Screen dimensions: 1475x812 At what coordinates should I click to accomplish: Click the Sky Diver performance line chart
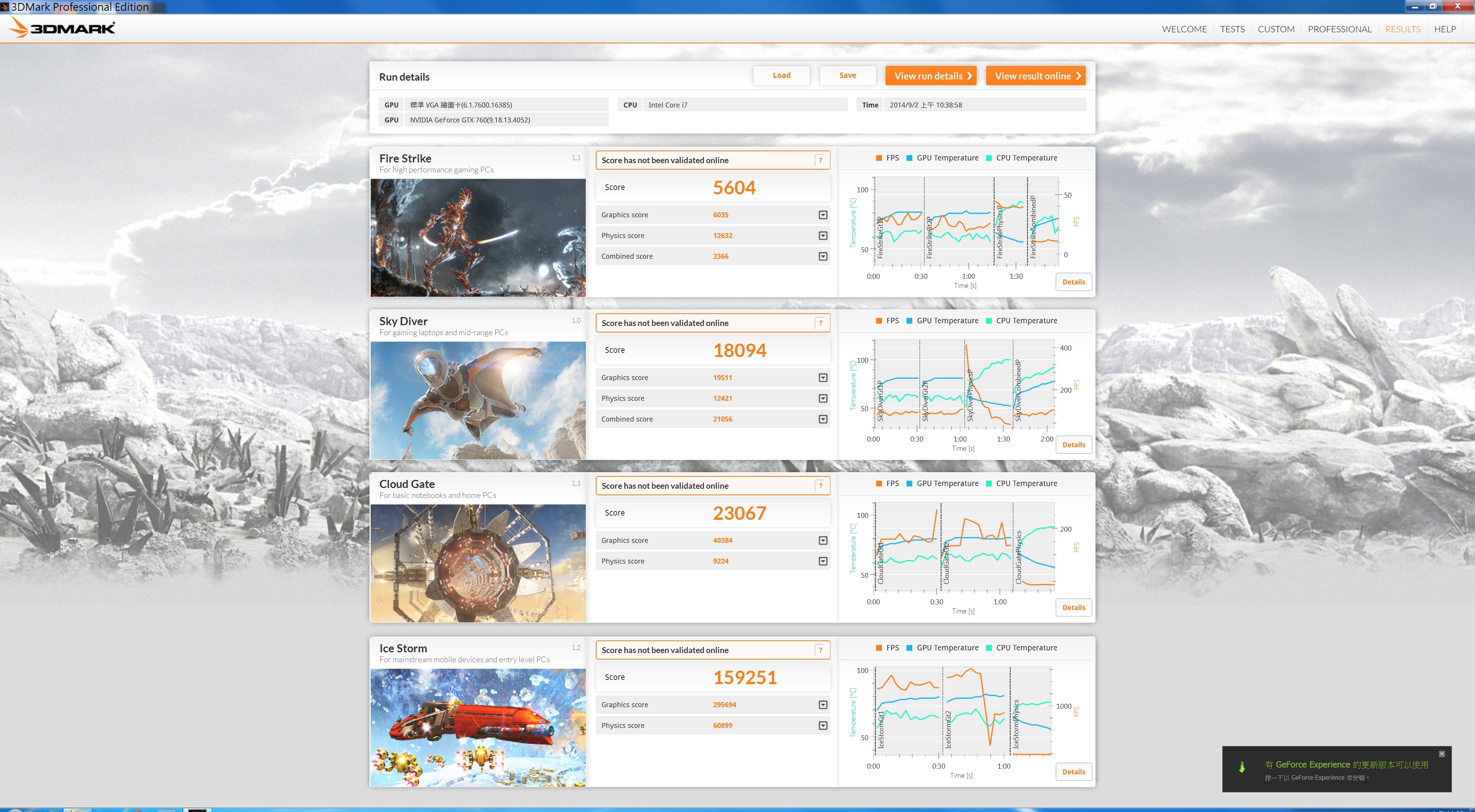[964, 385]
